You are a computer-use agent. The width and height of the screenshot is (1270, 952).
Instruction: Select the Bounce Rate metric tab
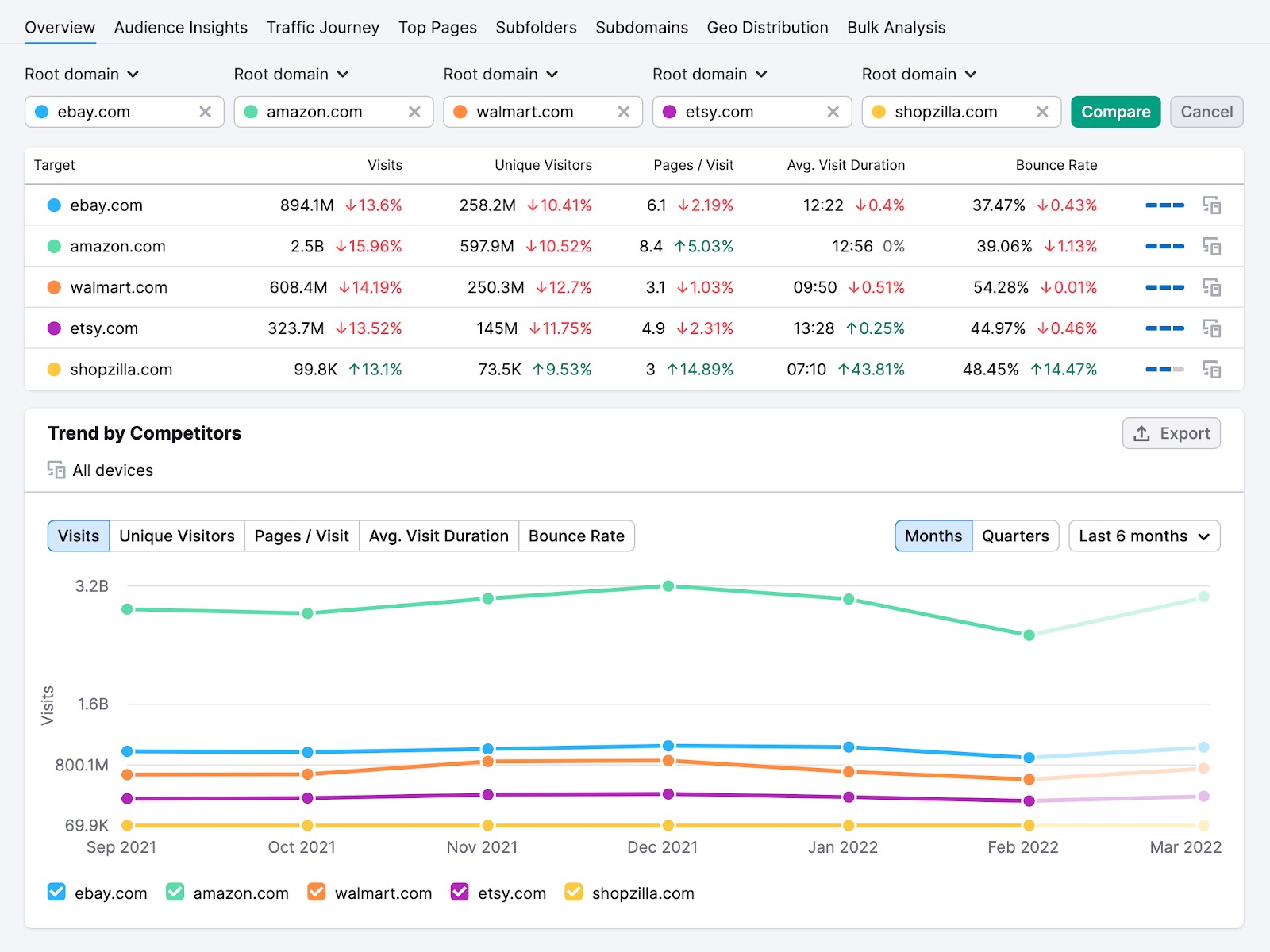576,536
